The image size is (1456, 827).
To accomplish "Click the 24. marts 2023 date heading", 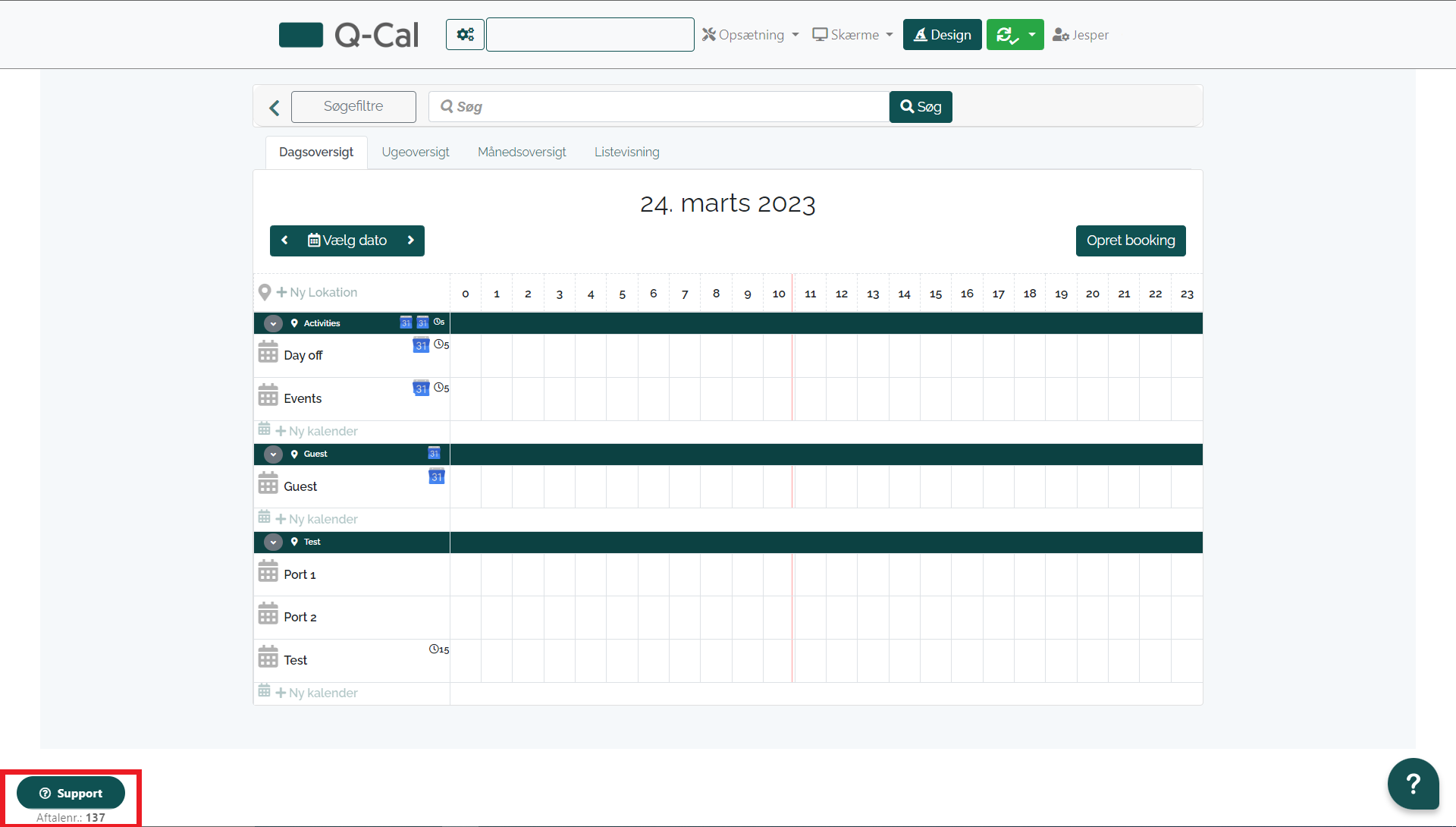I will (x=728, y=203).
